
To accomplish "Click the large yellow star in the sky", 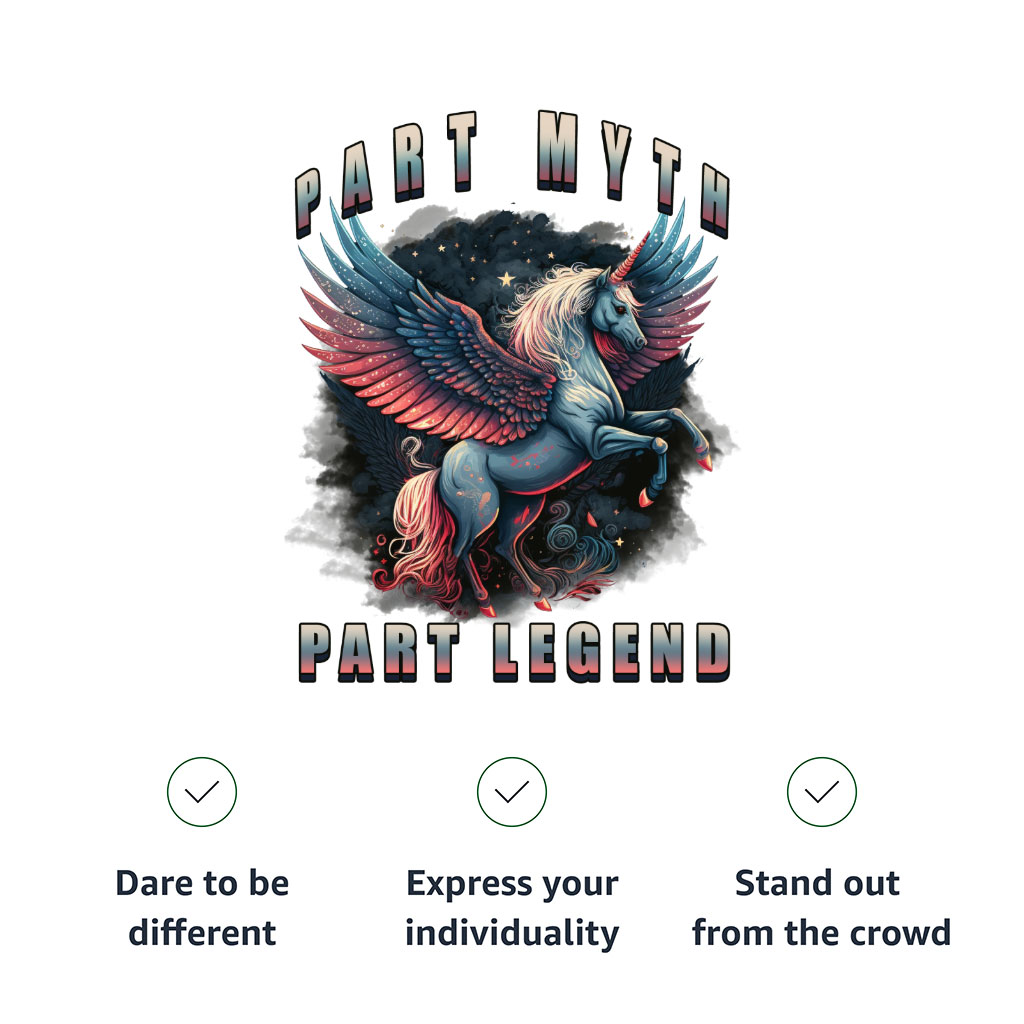I will 506,280.
